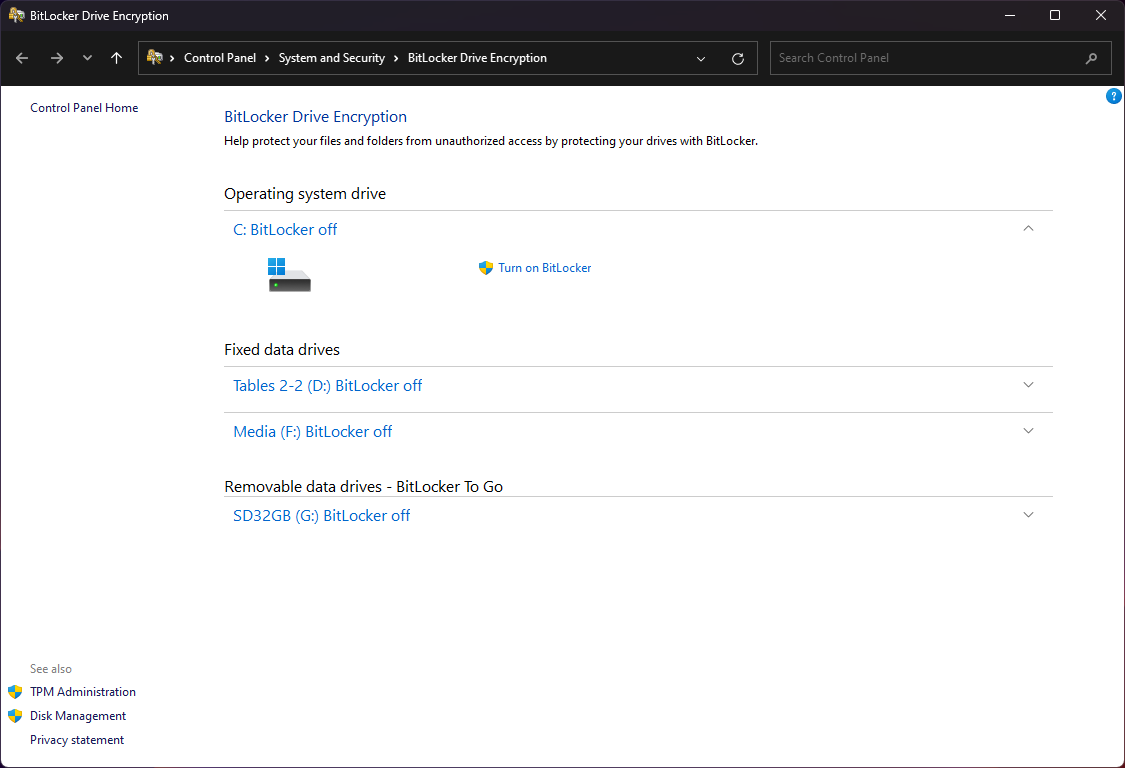Refresh the BitLocker Drive Encryption page
The image size is (1125, 768).
pyautogui.click(x=738, y=59)
